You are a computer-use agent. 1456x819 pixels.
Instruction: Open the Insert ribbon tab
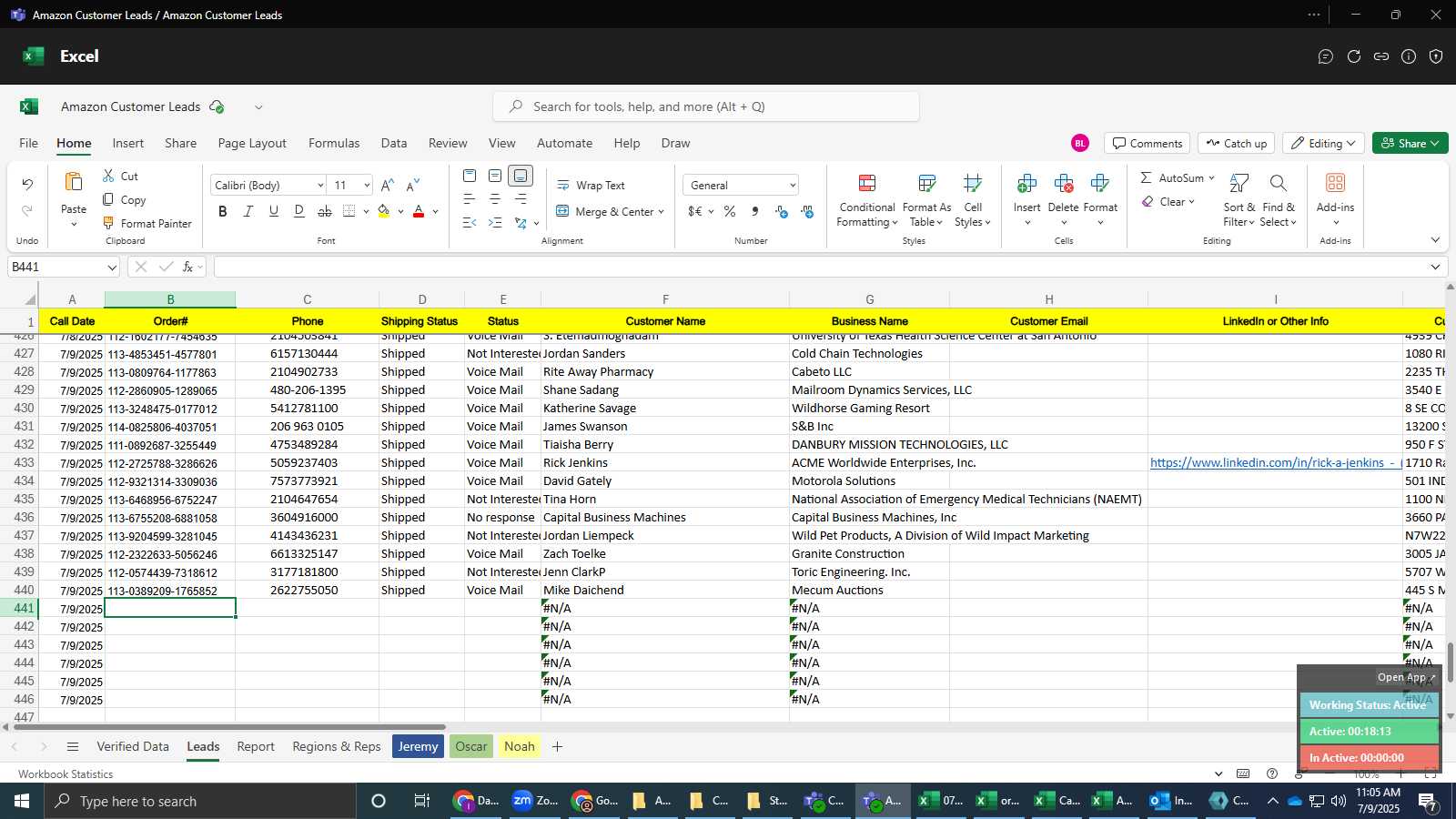tap(128, 143)
